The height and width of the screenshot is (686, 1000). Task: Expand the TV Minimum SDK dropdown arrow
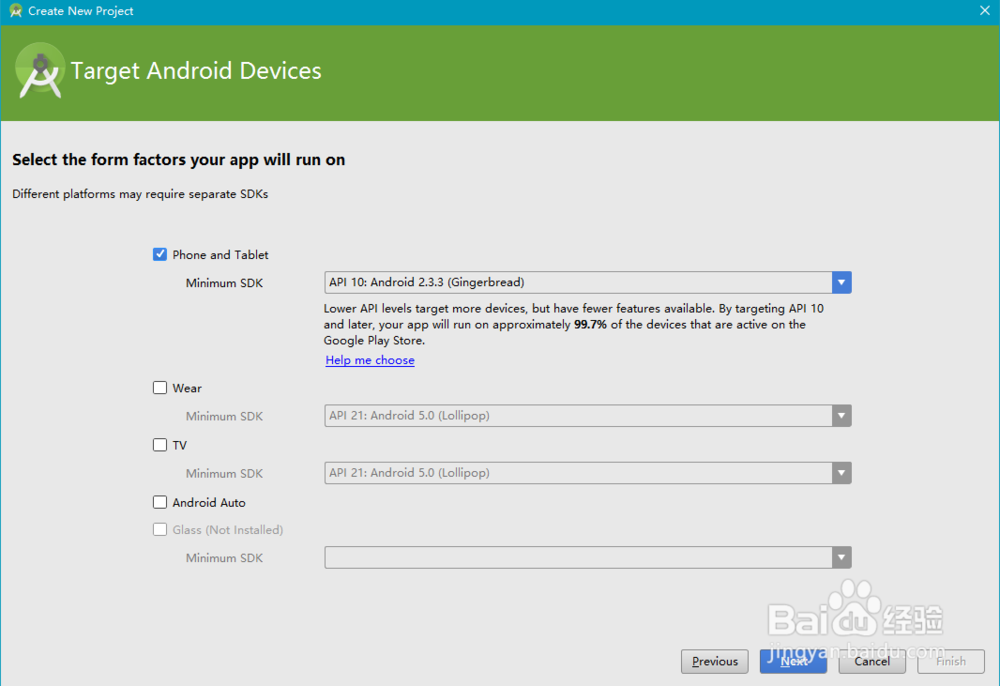[x=842, y=473]
